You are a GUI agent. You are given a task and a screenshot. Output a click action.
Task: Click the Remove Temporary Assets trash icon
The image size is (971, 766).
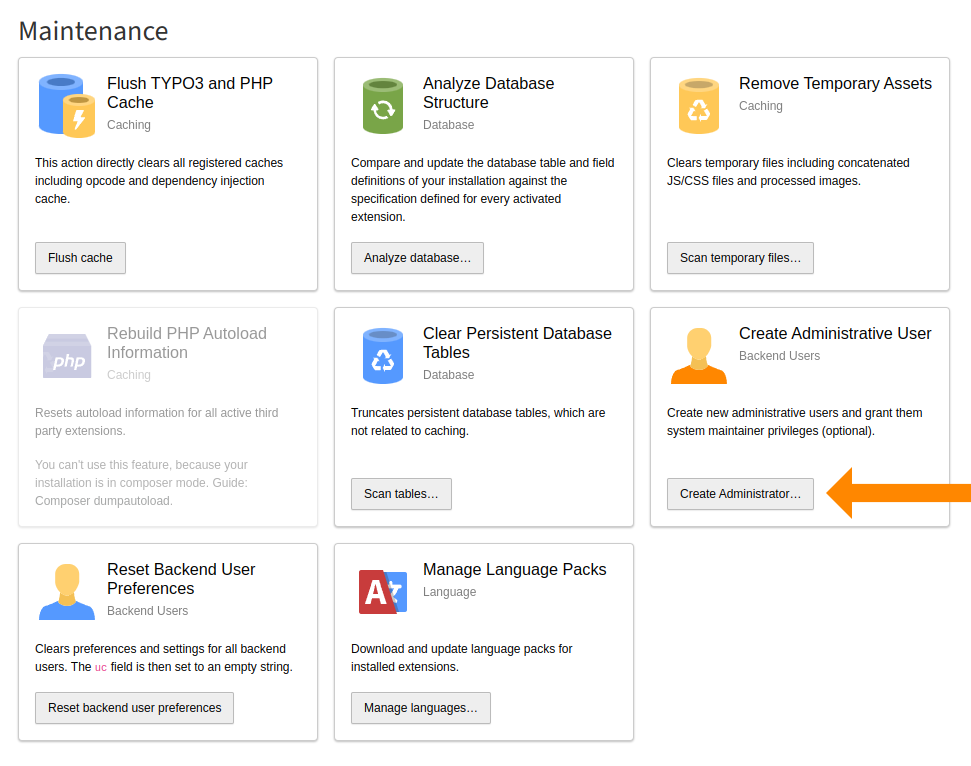pos(698,104)
